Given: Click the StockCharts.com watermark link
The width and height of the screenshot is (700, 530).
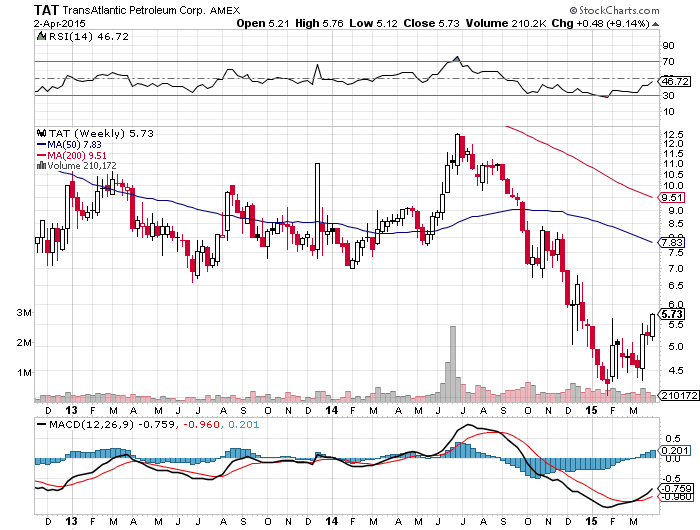Looking at the screenshot, I should 614,10.
